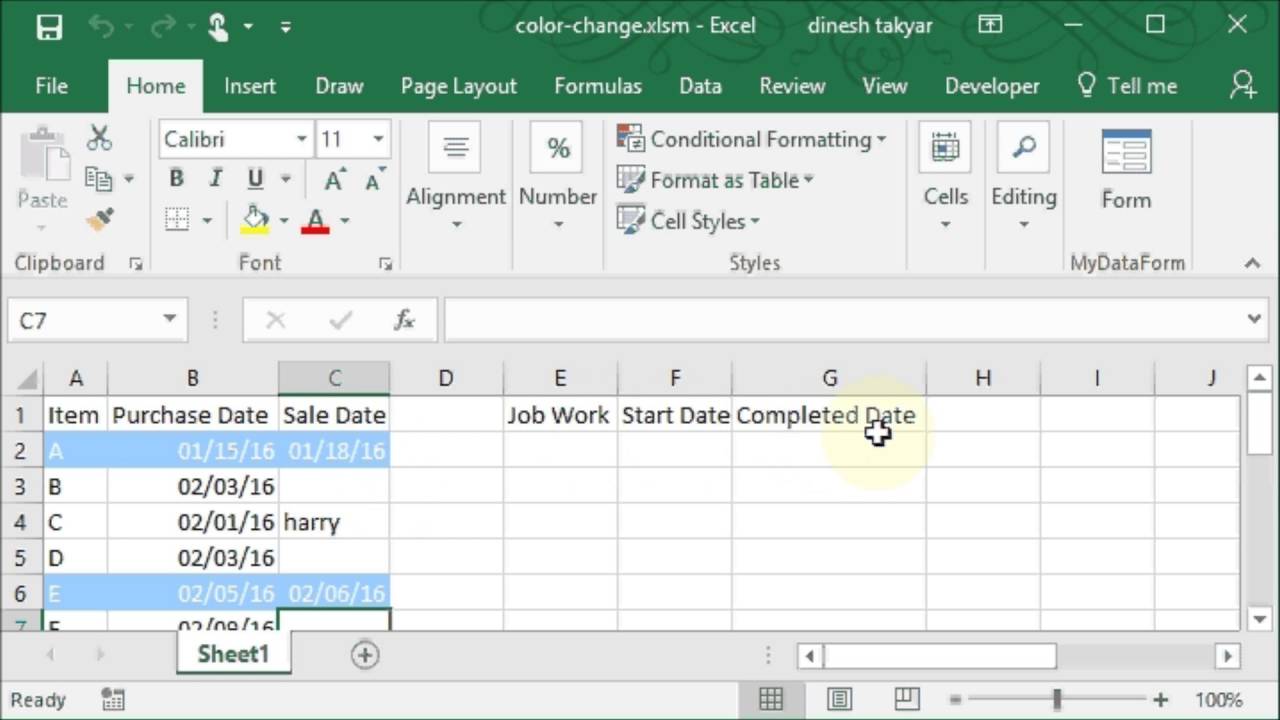Click the Name Box showing C7
The height and width of the screenshot is (720, 1280).
click(x=82, y=320)
